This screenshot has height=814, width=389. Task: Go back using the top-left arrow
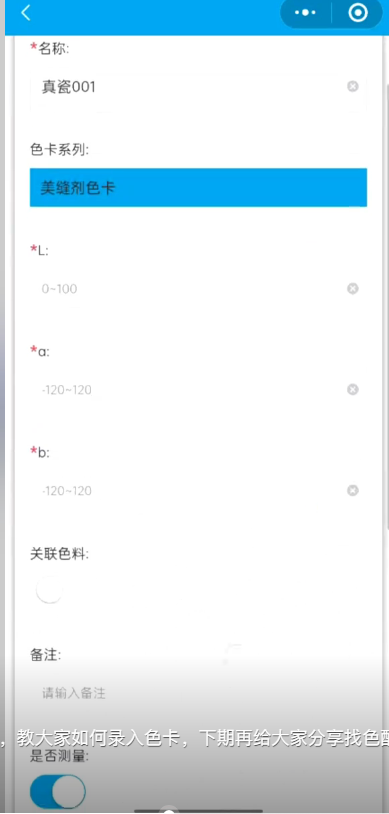point(25,13)
